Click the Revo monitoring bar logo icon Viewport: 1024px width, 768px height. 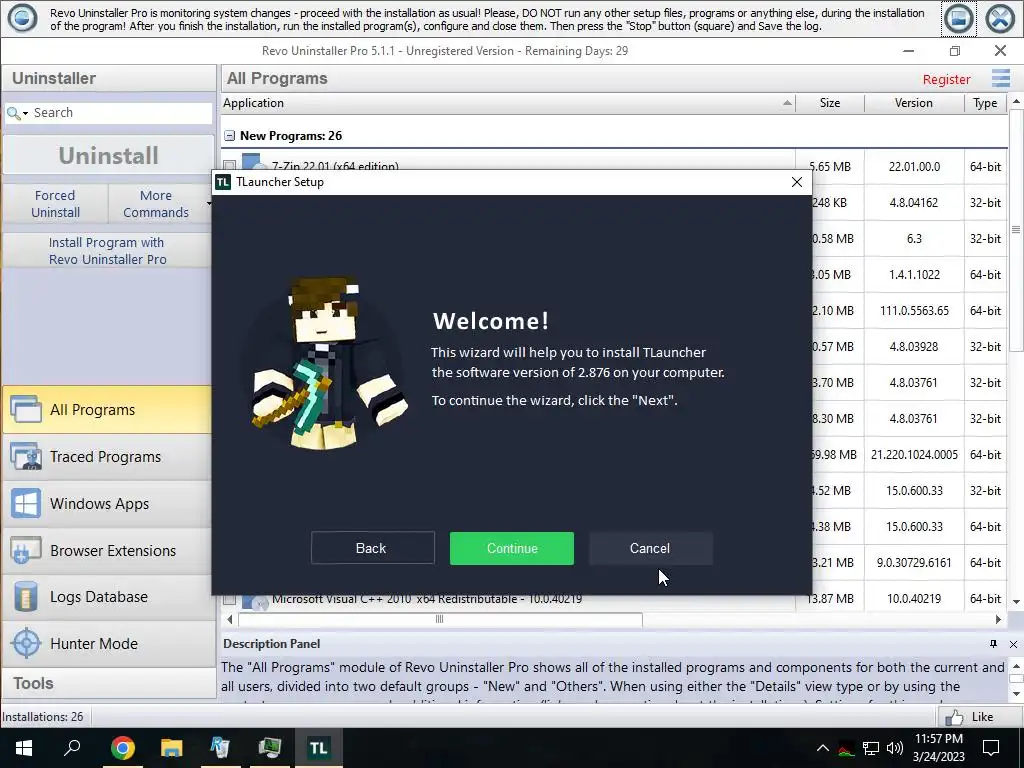click(x=22, y=18)
